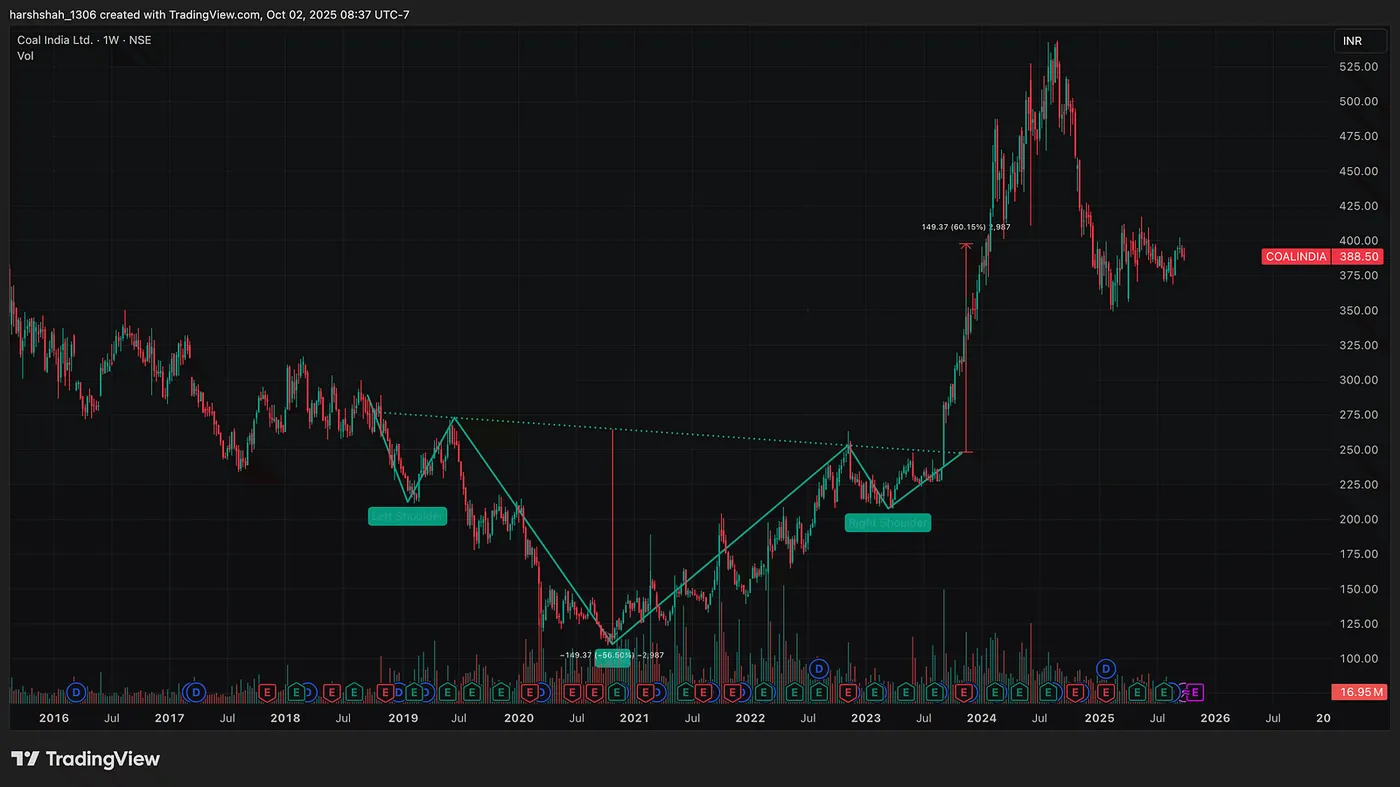Click the 100.00 price axis label
The height and width of the screenshot is (787, 1400).
(x=1357, y=659)
